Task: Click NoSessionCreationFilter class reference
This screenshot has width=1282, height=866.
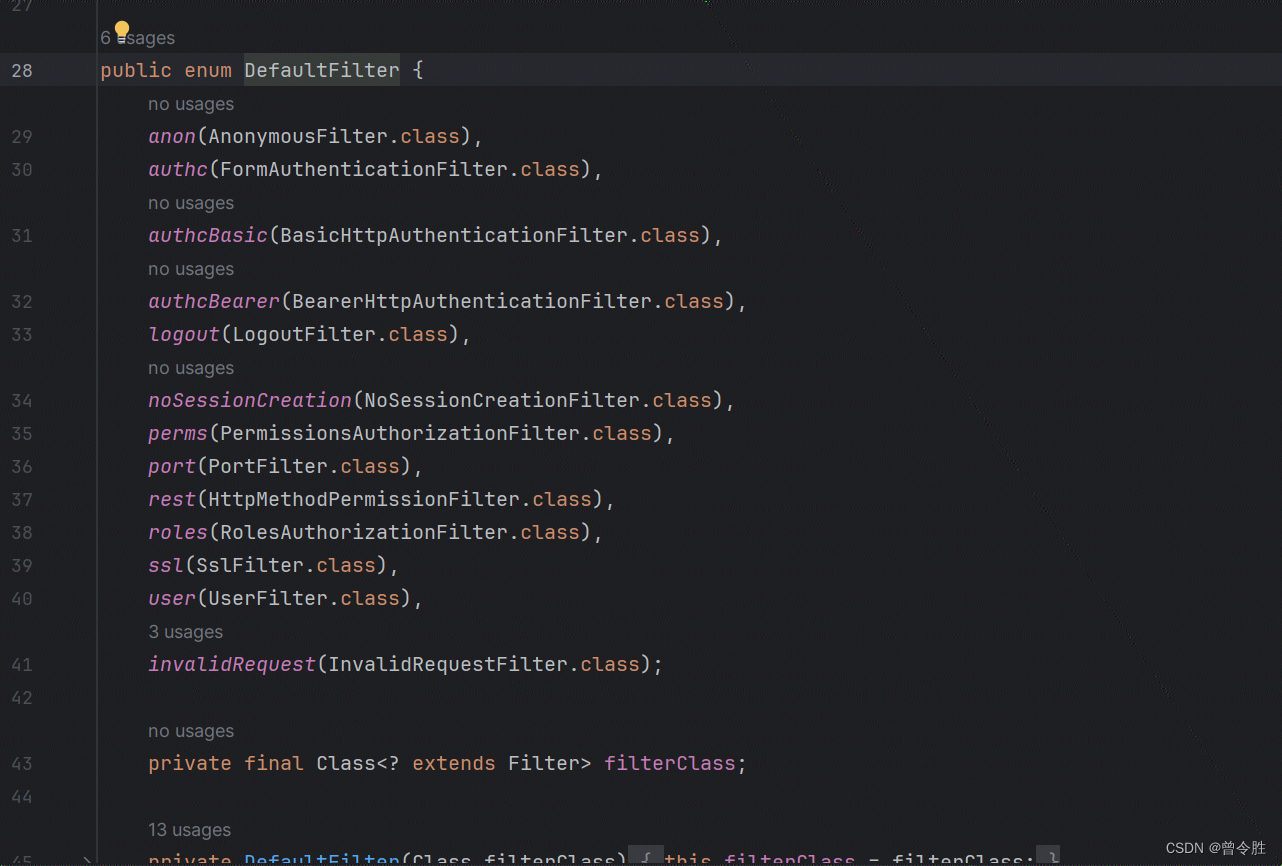Action: click(502, 400)
